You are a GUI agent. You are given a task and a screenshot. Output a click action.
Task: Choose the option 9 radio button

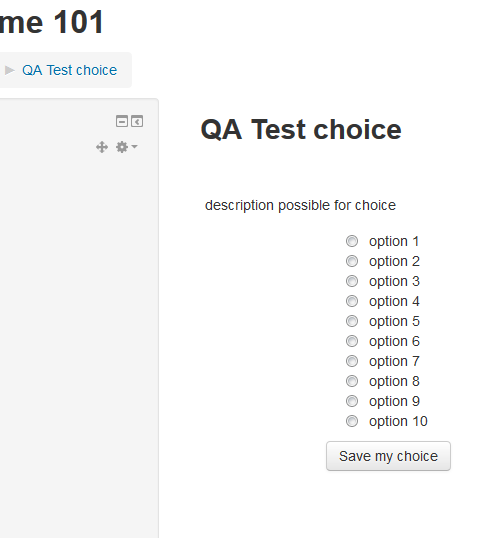[352, 401]
